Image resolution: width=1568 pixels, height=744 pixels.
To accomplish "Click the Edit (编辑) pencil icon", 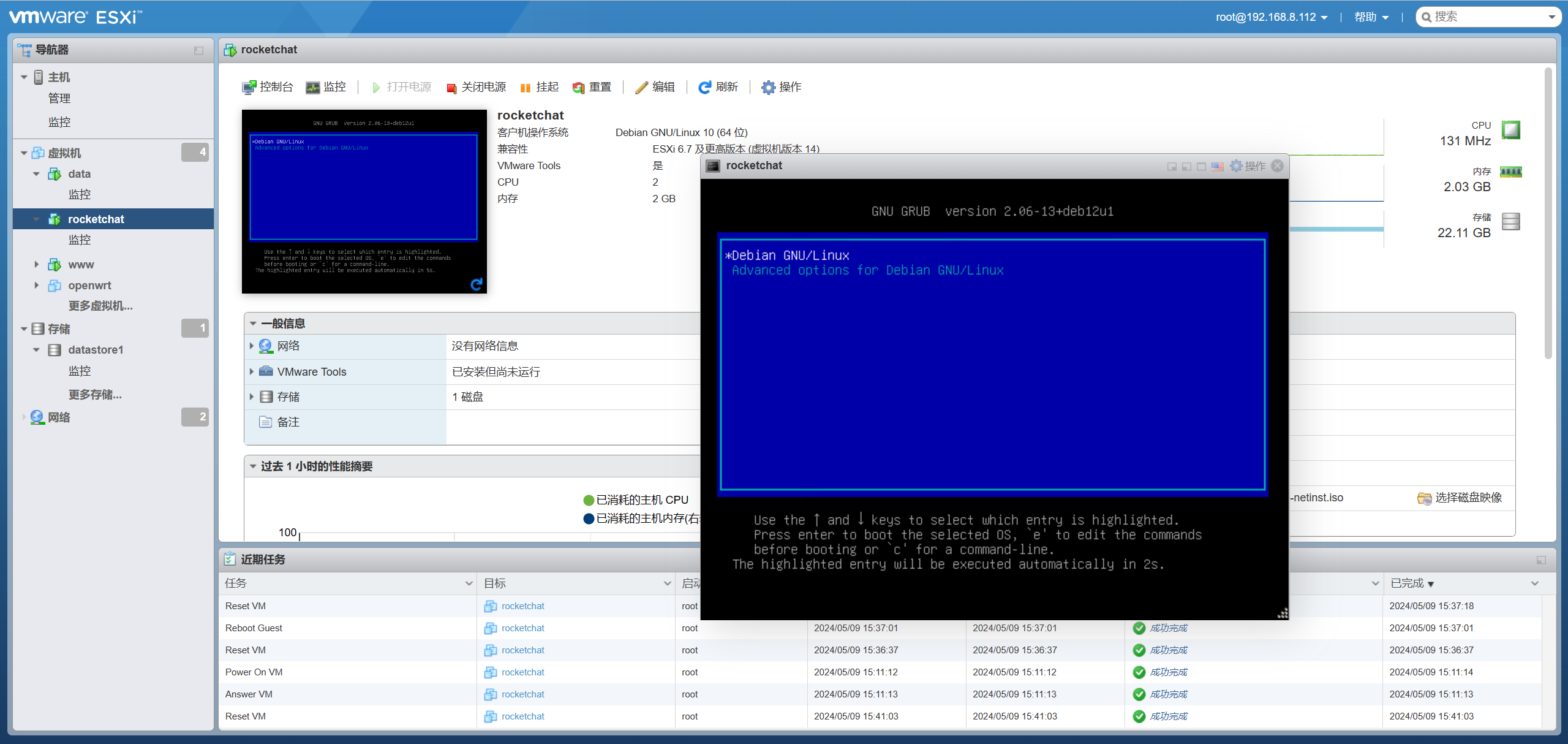I will (641, 88).
